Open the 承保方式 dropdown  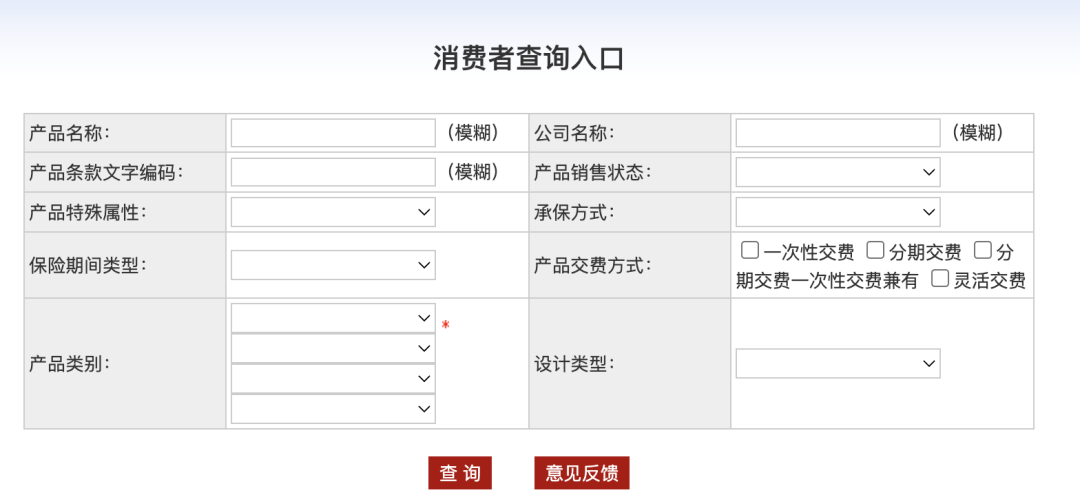coord(838,212)
